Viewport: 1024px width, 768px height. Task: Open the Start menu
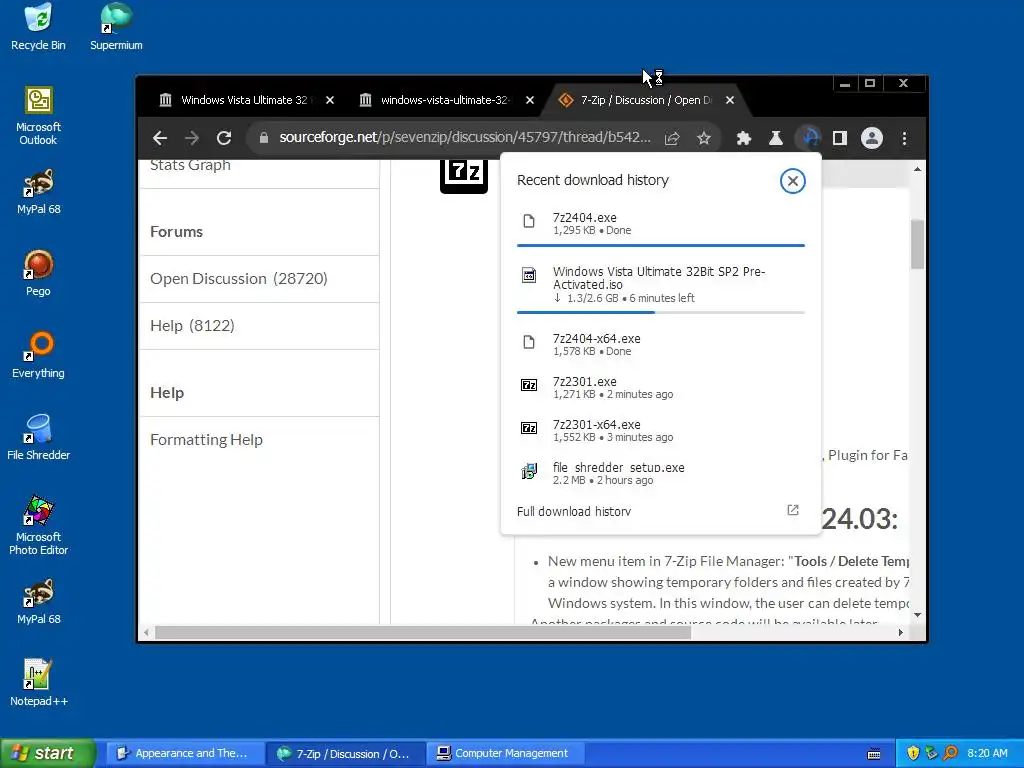48,753
